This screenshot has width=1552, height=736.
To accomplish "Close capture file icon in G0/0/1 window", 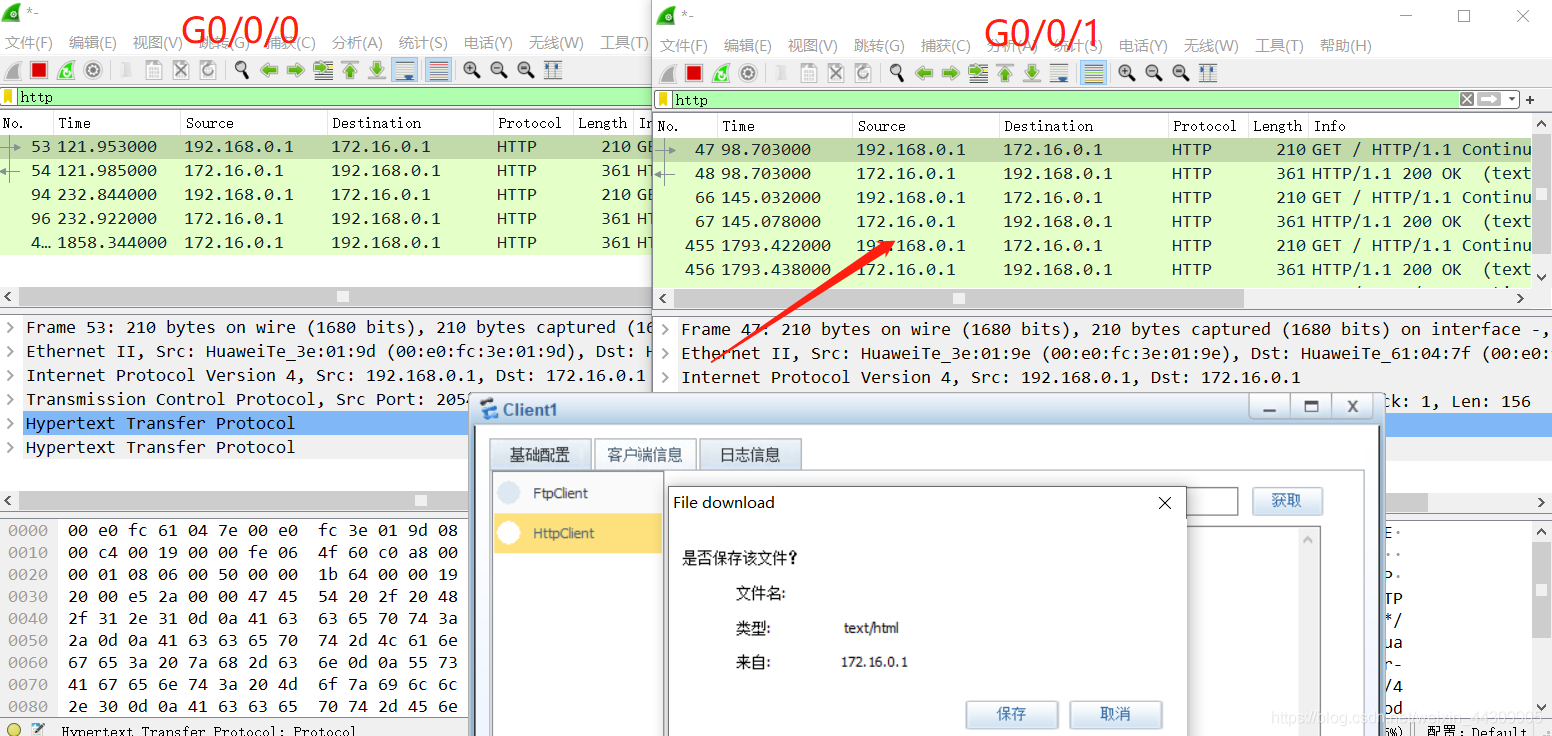I will 836,73.
